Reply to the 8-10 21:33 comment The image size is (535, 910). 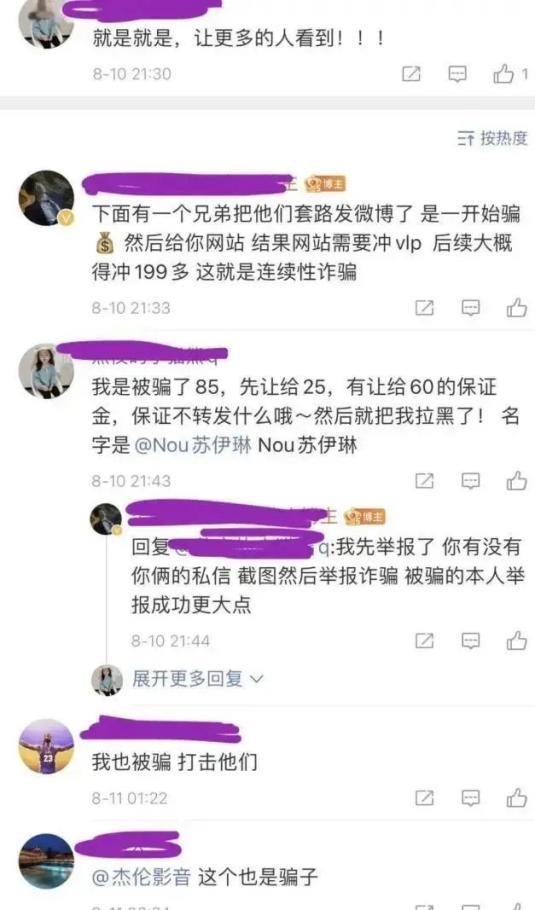[471, 308]
